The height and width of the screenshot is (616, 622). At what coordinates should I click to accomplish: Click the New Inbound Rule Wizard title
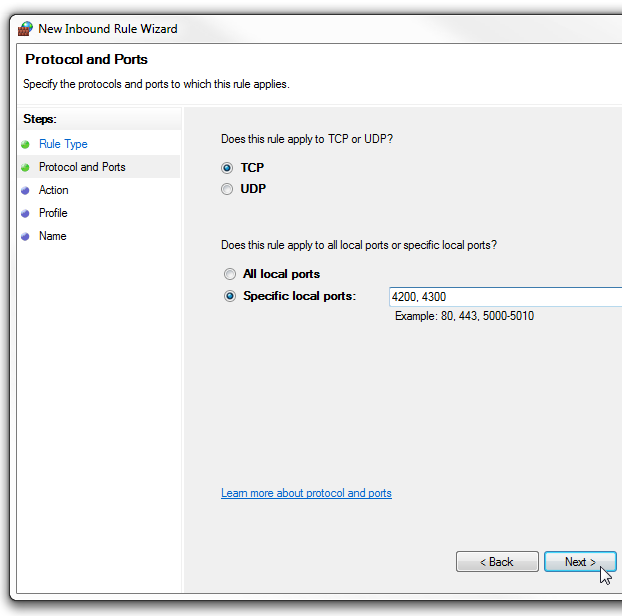click(108, 29)
